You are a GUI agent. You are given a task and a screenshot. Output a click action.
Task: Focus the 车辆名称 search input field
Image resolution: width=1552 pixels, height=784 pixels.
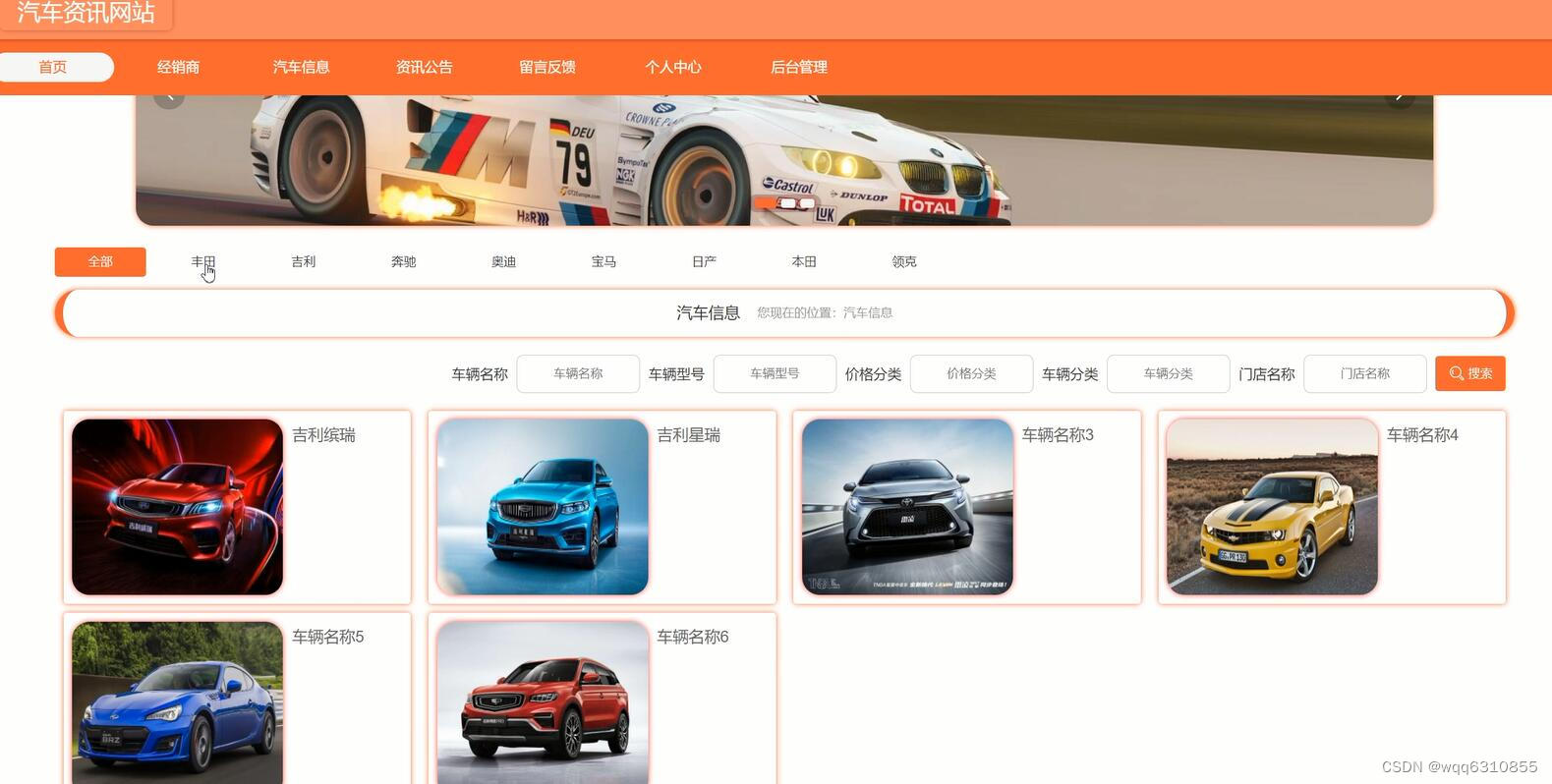click(x=578, y=373)
